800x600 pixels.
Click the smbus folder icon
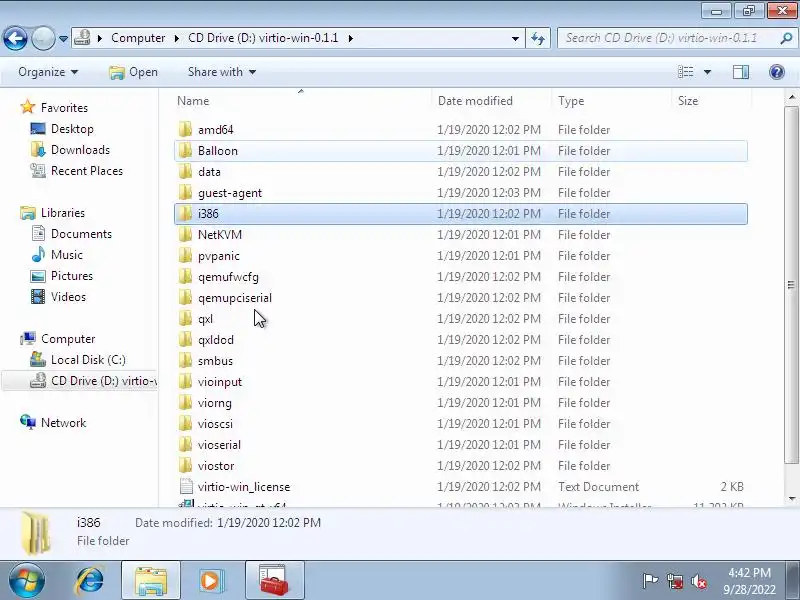[x=186, y=360]
